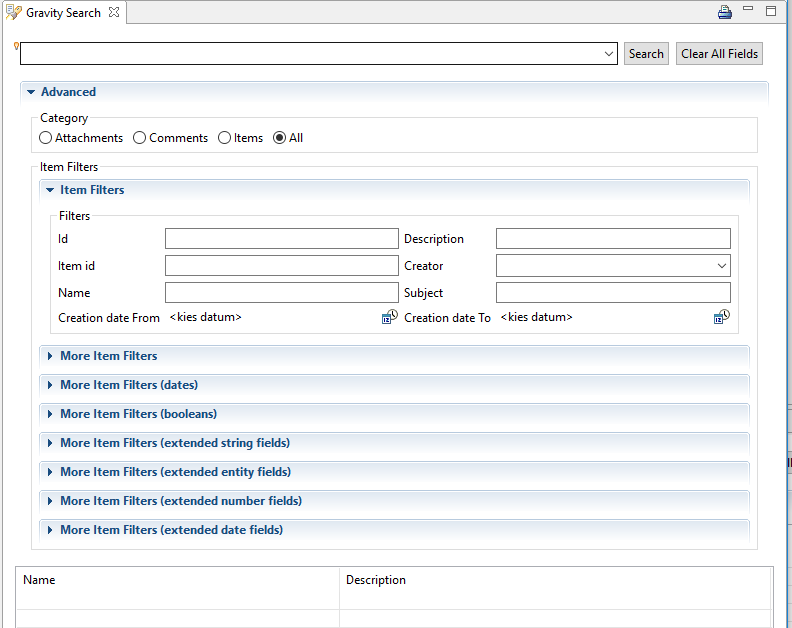This screenshot has width=792, height=628.
Task: Open the search query history dropdown
Action: point(609,54)
